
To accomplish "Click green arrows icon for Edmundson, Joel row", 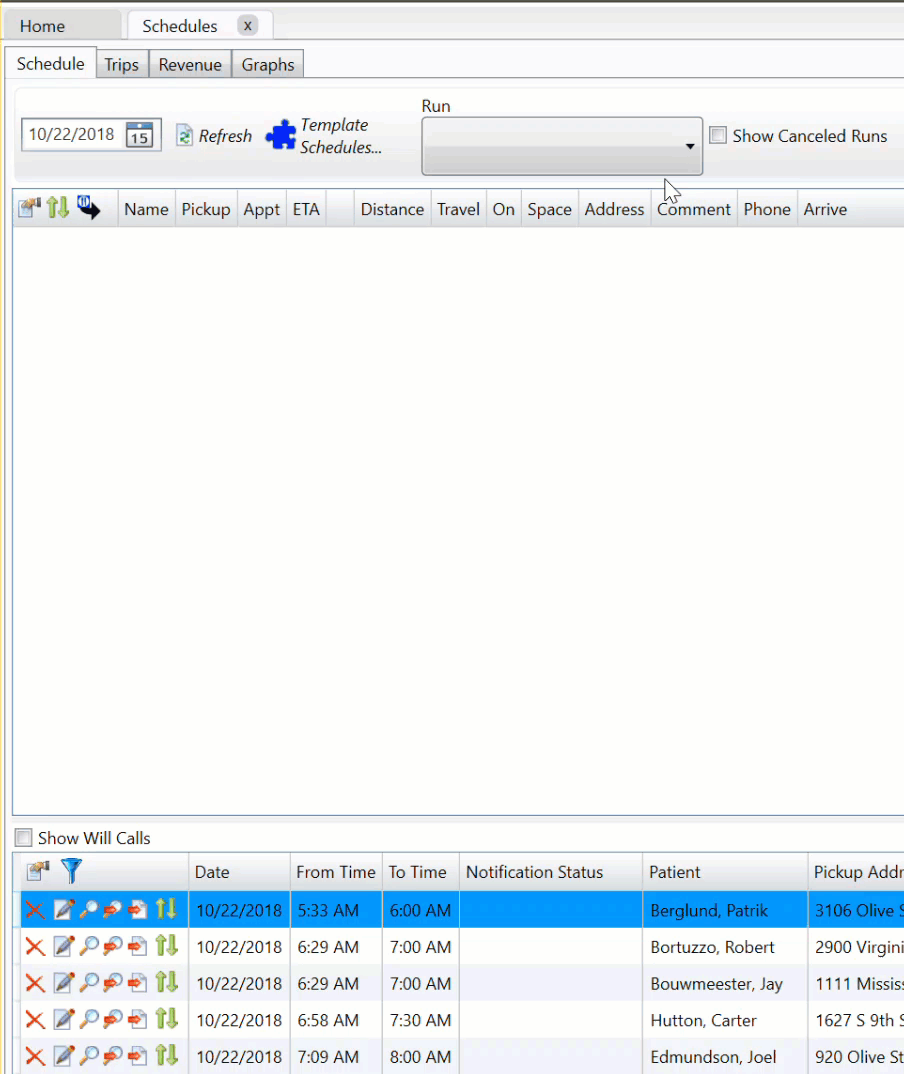I will click(x=166, y=1056).
